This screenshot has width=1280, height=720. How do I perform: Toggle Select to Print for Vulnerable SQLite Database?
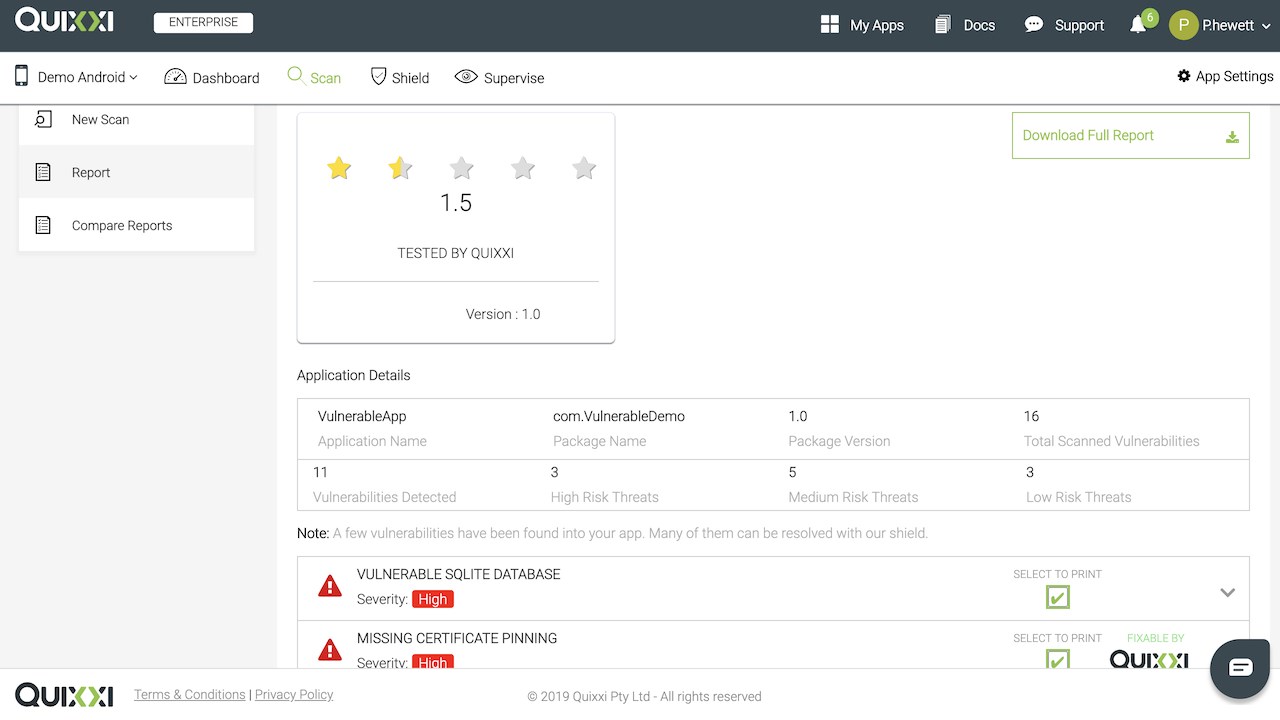pos(1057,597)
